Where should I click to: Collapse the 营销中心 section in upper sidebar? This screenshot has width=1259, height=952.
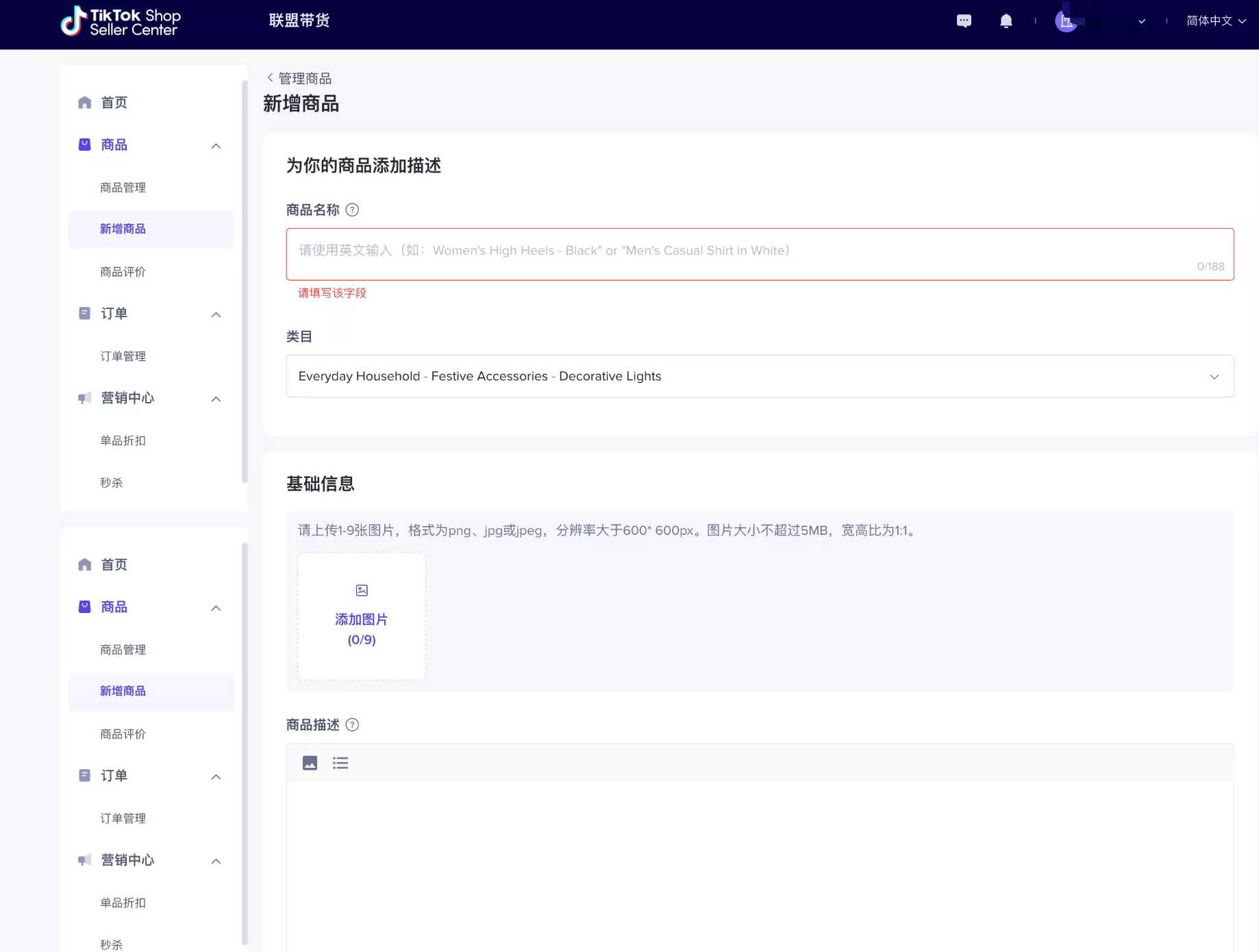coord(216,399)
